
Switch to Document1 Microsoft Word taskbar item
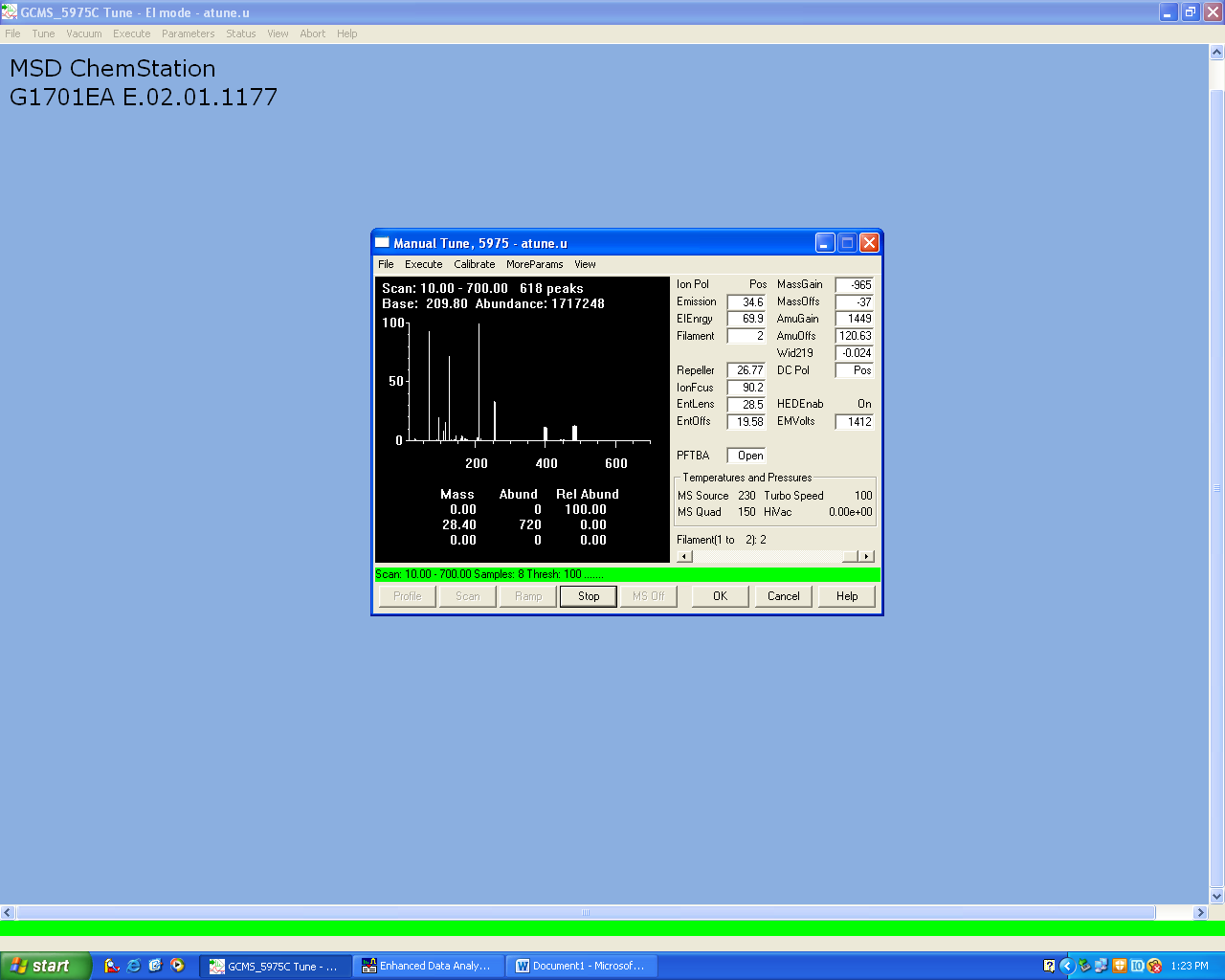(581, 966)
